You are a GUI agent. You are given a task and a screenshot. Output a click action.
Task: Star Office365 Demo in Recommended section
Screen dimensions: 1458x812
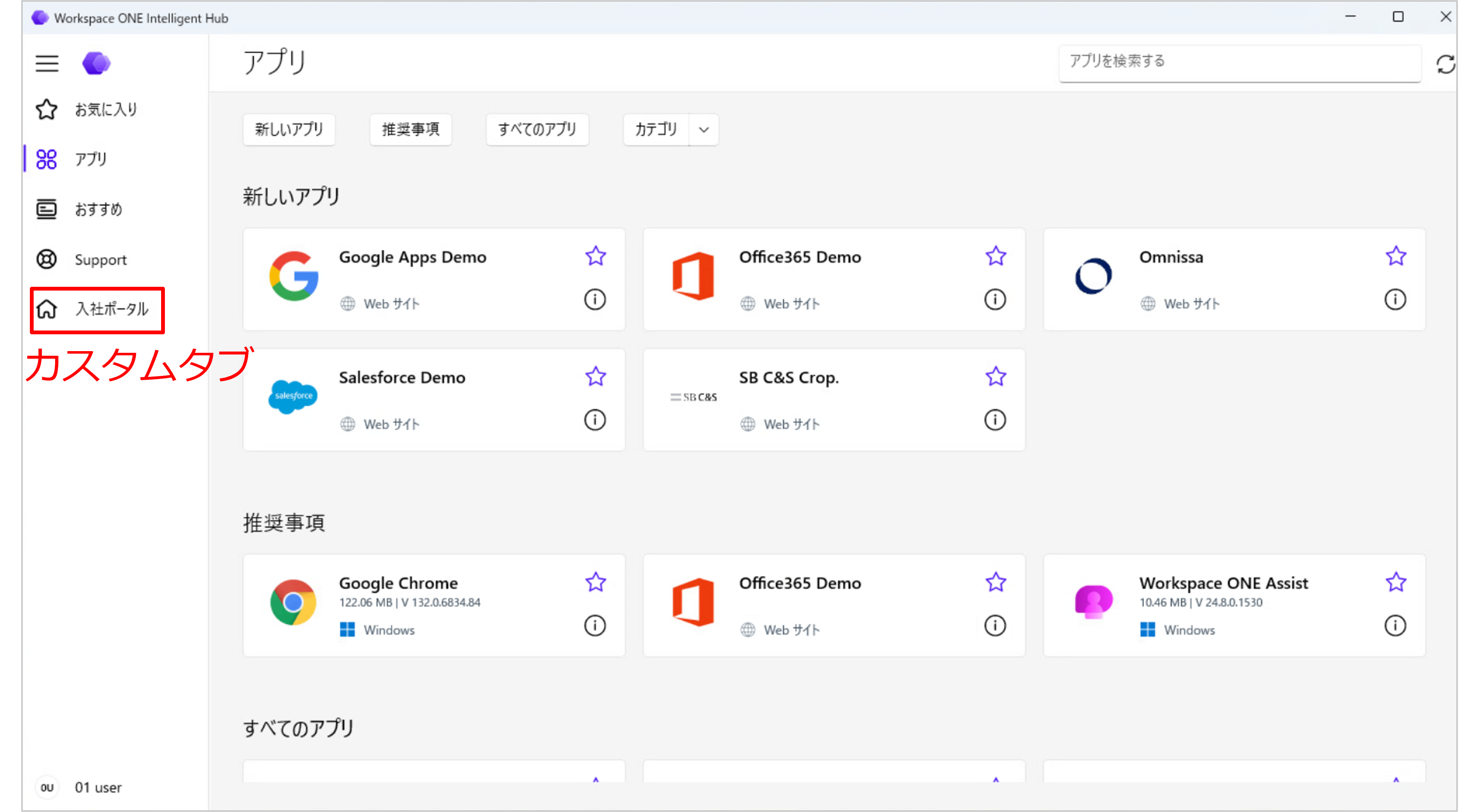[996, 582]
